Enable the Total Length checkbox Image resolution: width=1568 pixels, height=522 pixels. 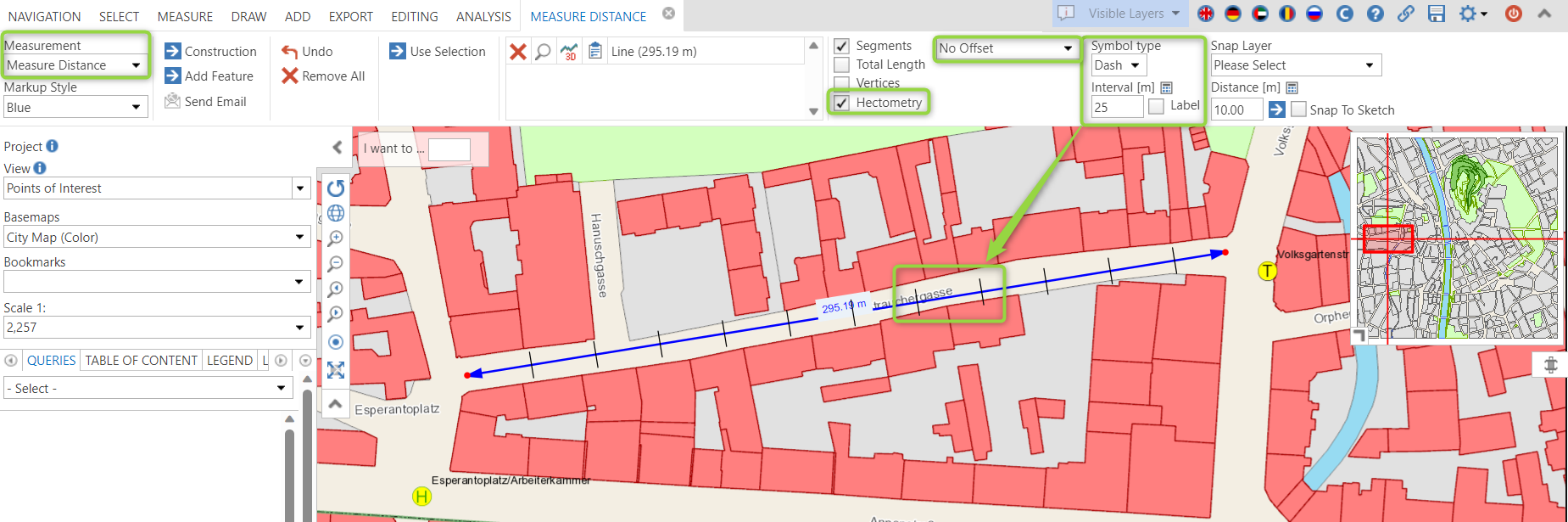coord(842,65)
